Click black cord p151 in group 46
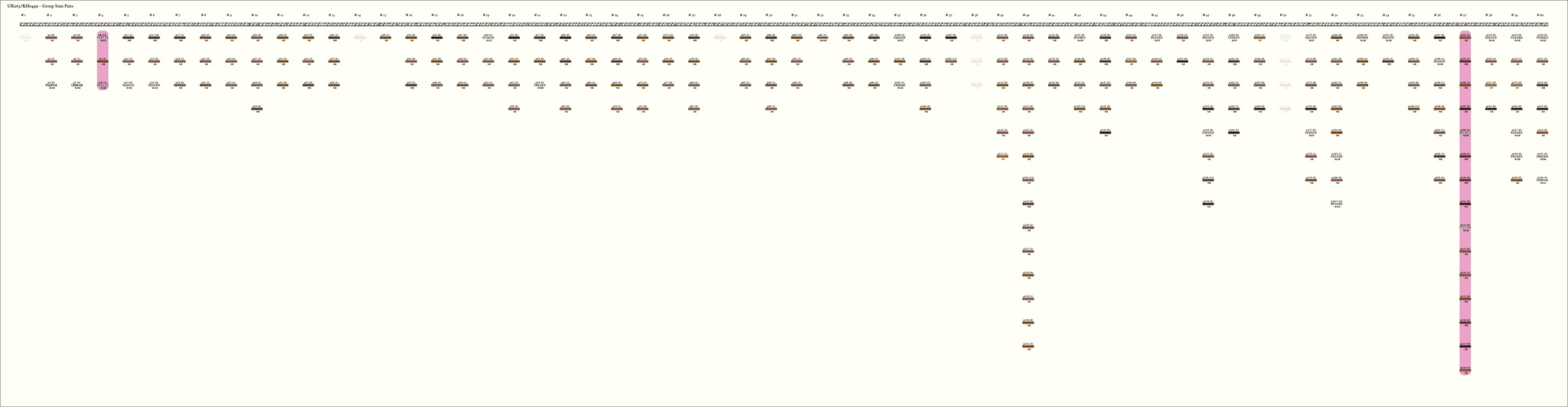Screen dimensions: 1568x407 [1182, 61]
